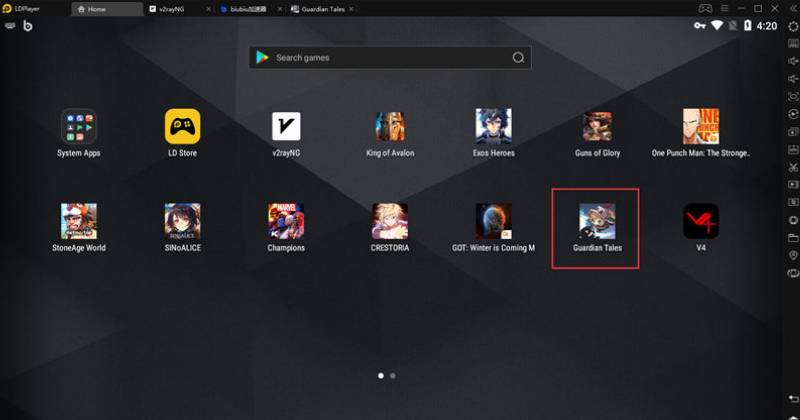
Task: Open LD Store app
Action: 183,126
